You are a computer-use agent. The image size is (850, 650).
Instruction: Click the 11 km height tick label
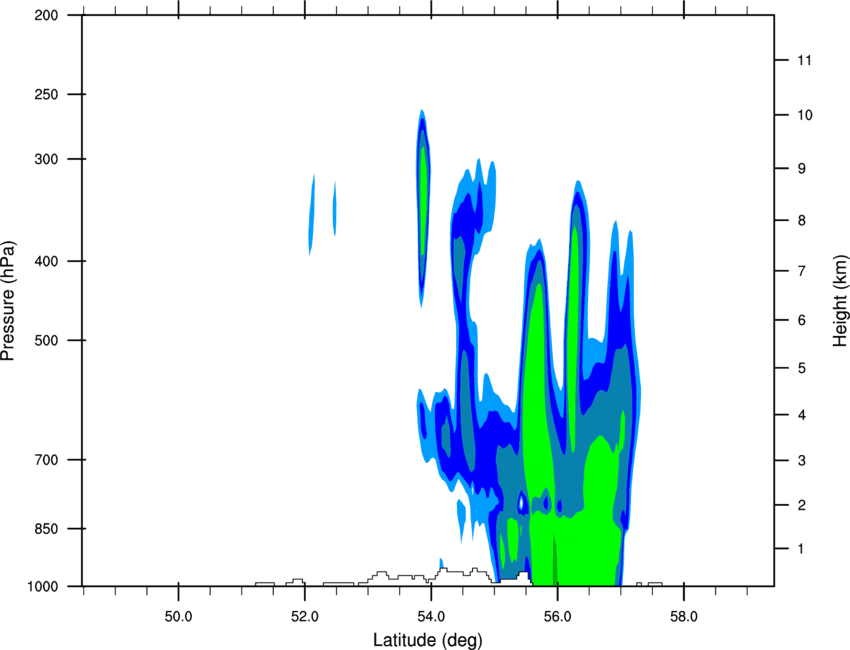[x=802, y=61]
